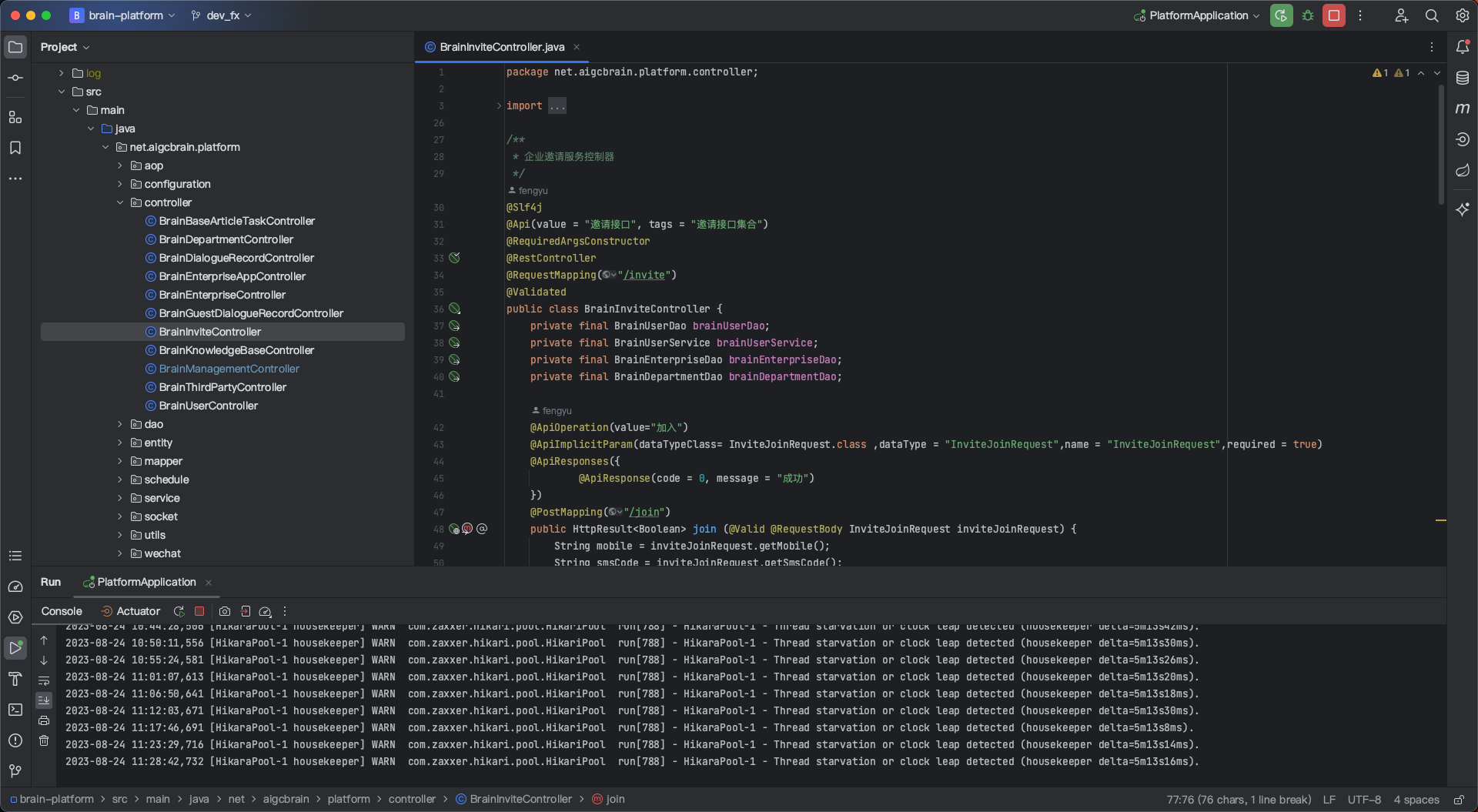Image resolution: width=1478 pixels, height=812 pixels.
Task: Expand the dao package
Action: click(120, 424)
